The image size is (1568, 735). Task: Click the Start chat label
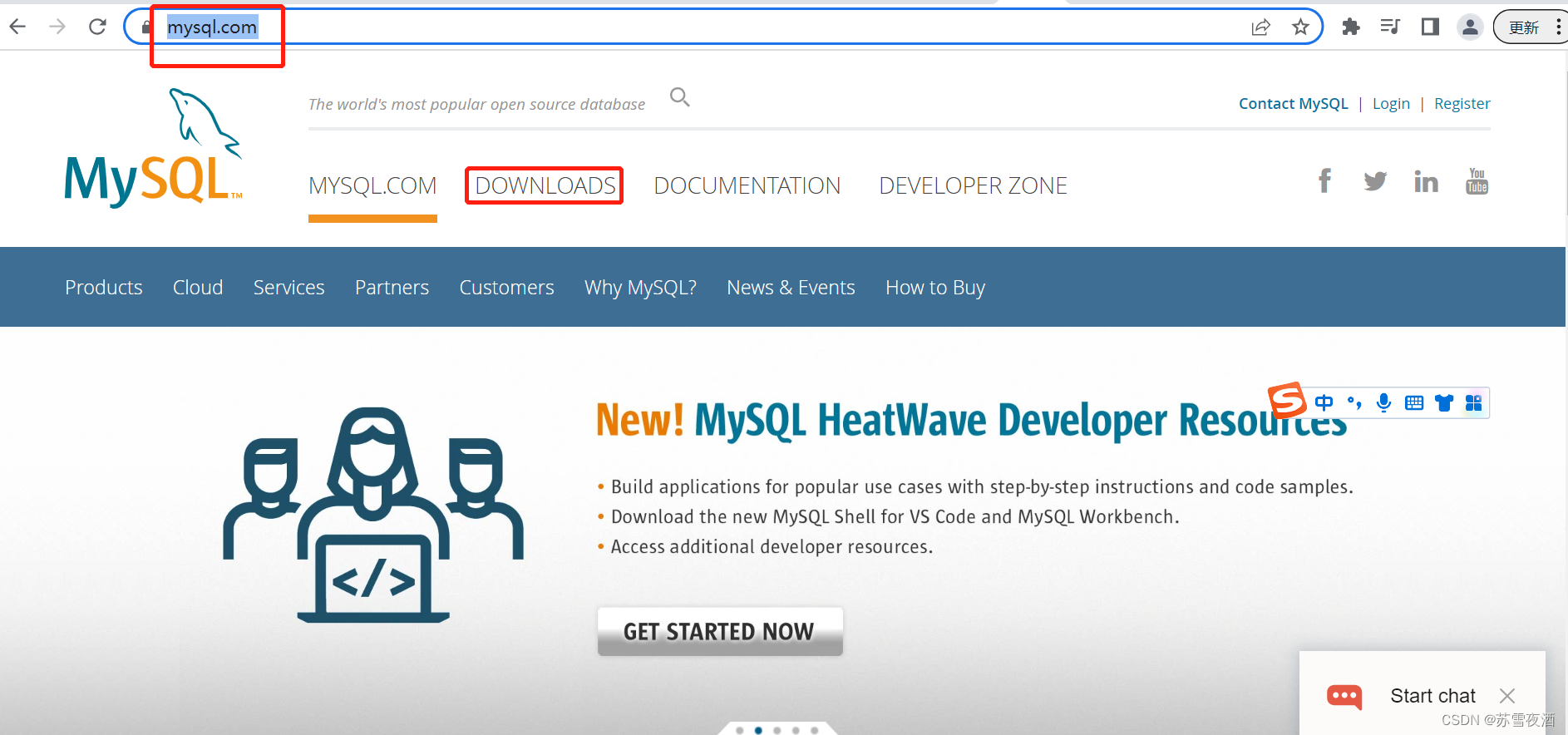point(1432,696)
